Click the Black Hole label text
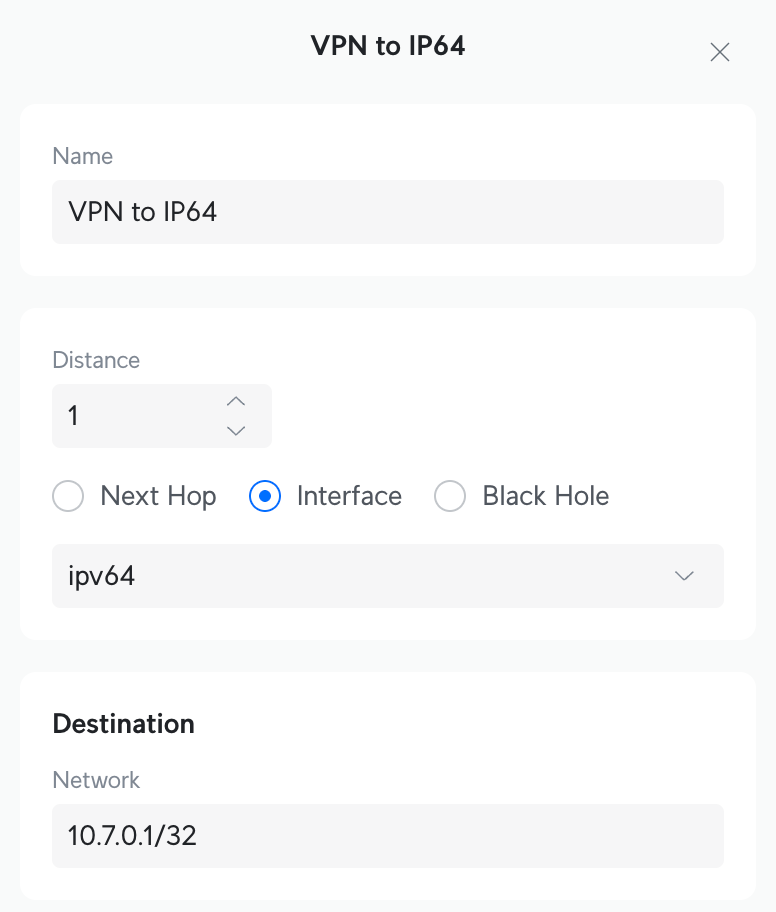This screenshot has width=776, height=912. tap(546, 496)
